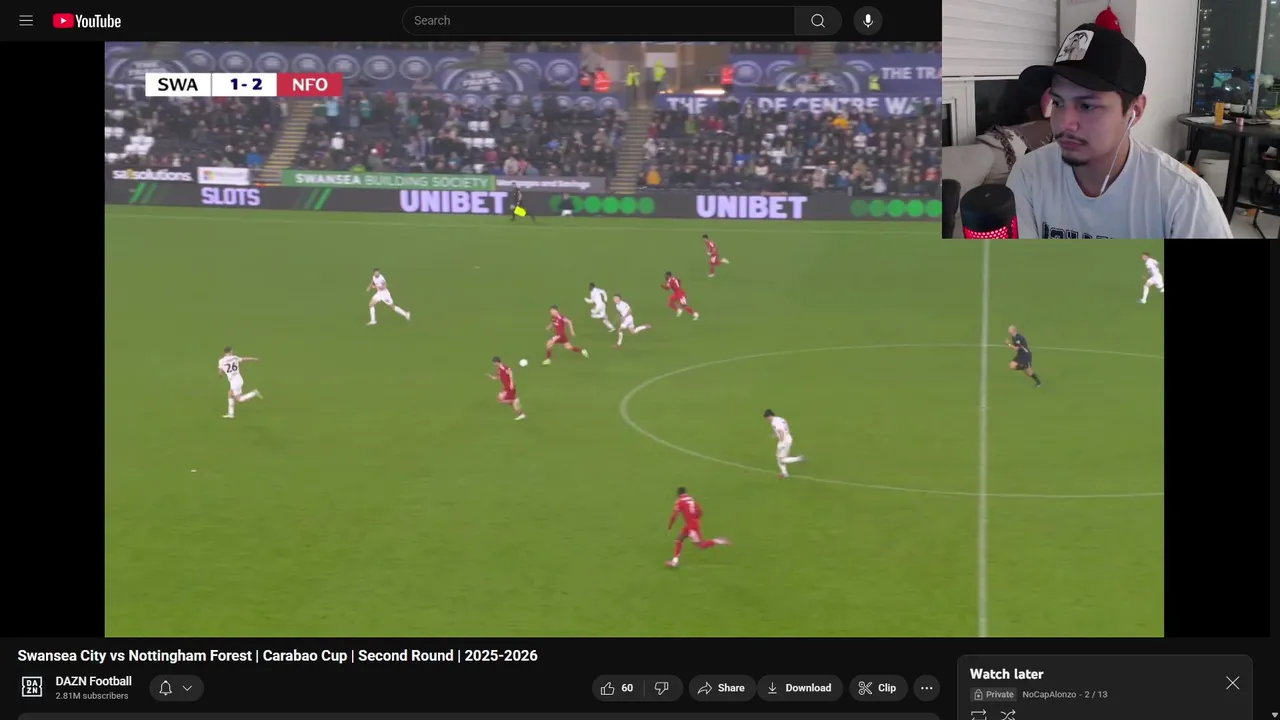Click the notification bell icon
The image size is (1280, 720).
[x=166, y=688]
